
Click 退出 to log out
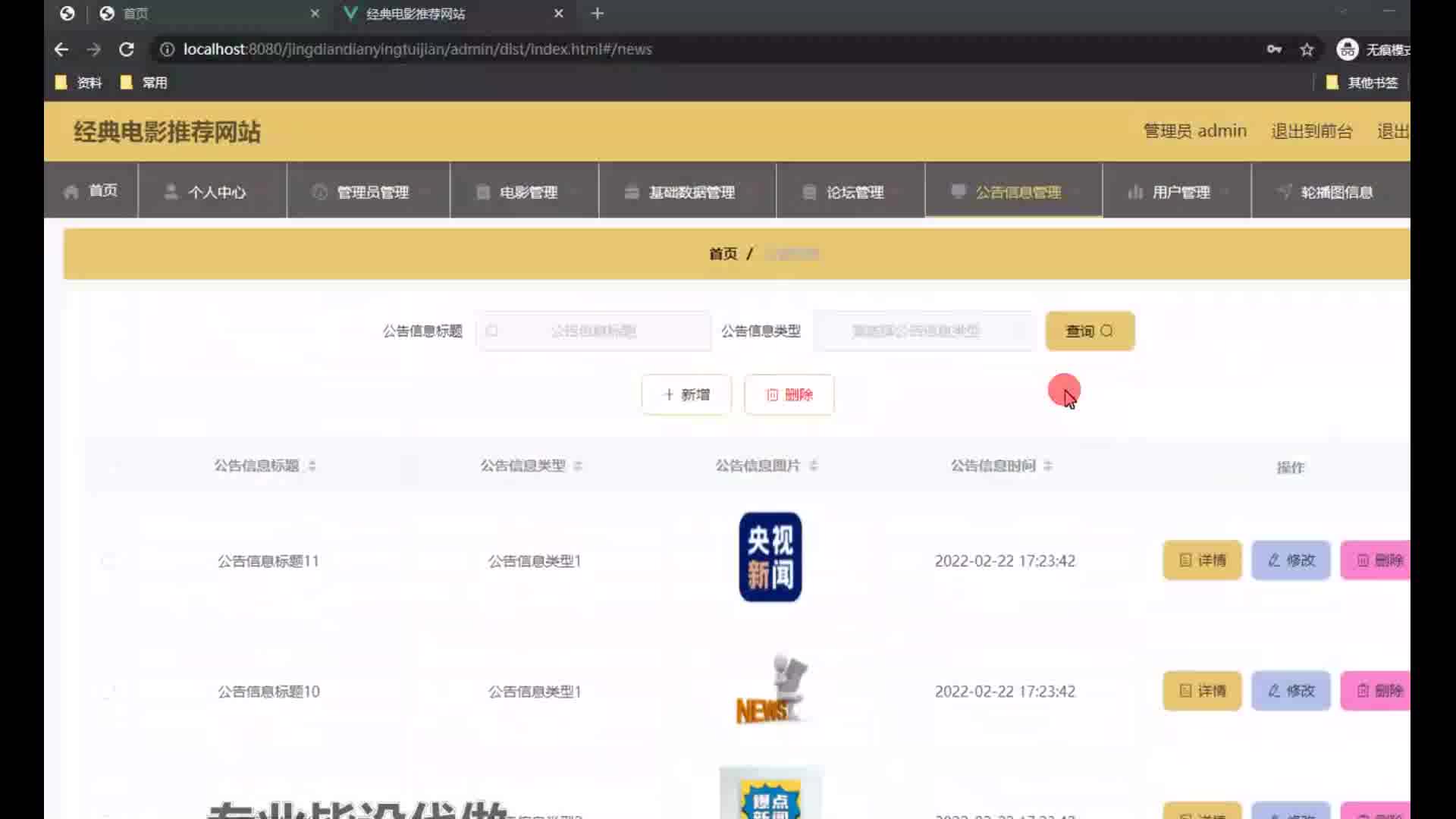click(1393, 131)
